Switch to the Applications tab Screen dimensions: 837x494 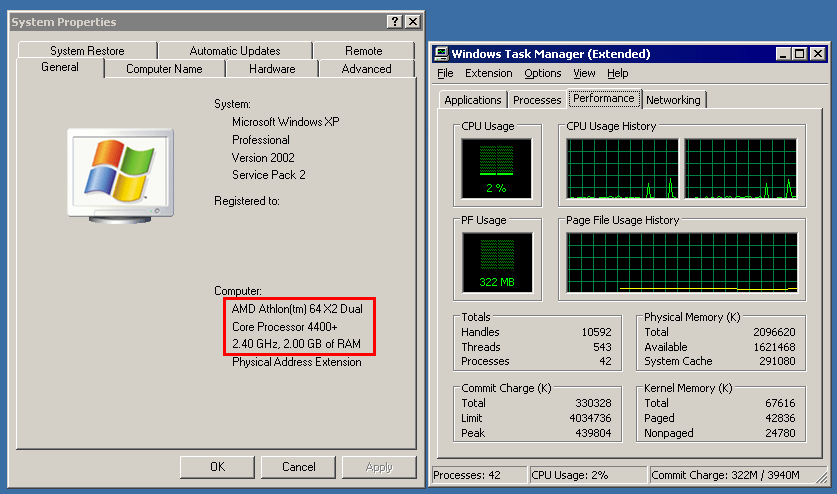pos(472,100)
